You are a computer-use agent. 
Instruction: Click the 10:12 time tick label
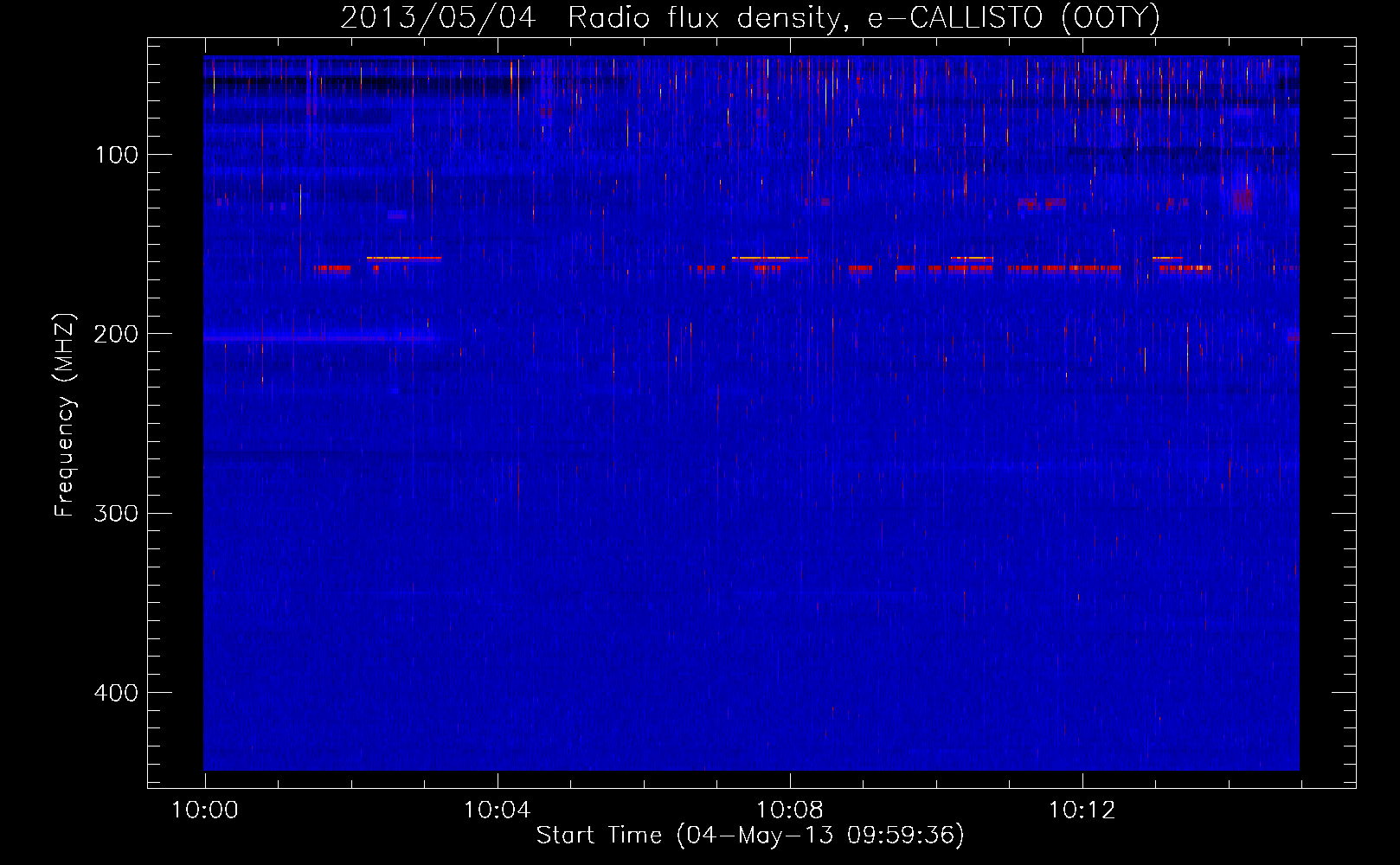tap(1082, 811)
